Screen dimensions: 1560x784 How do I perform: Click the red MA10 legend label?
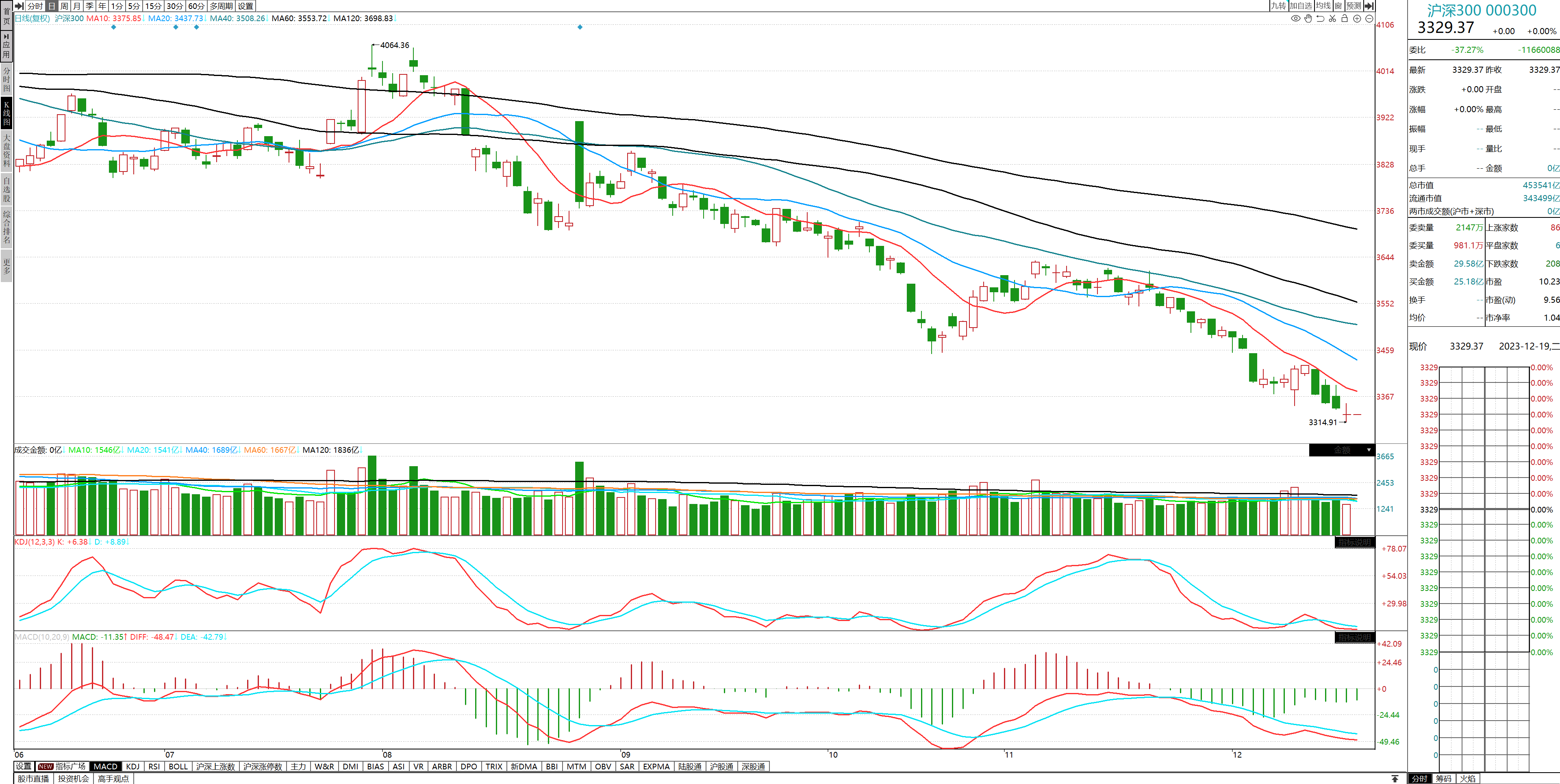[x=113, y=18]
